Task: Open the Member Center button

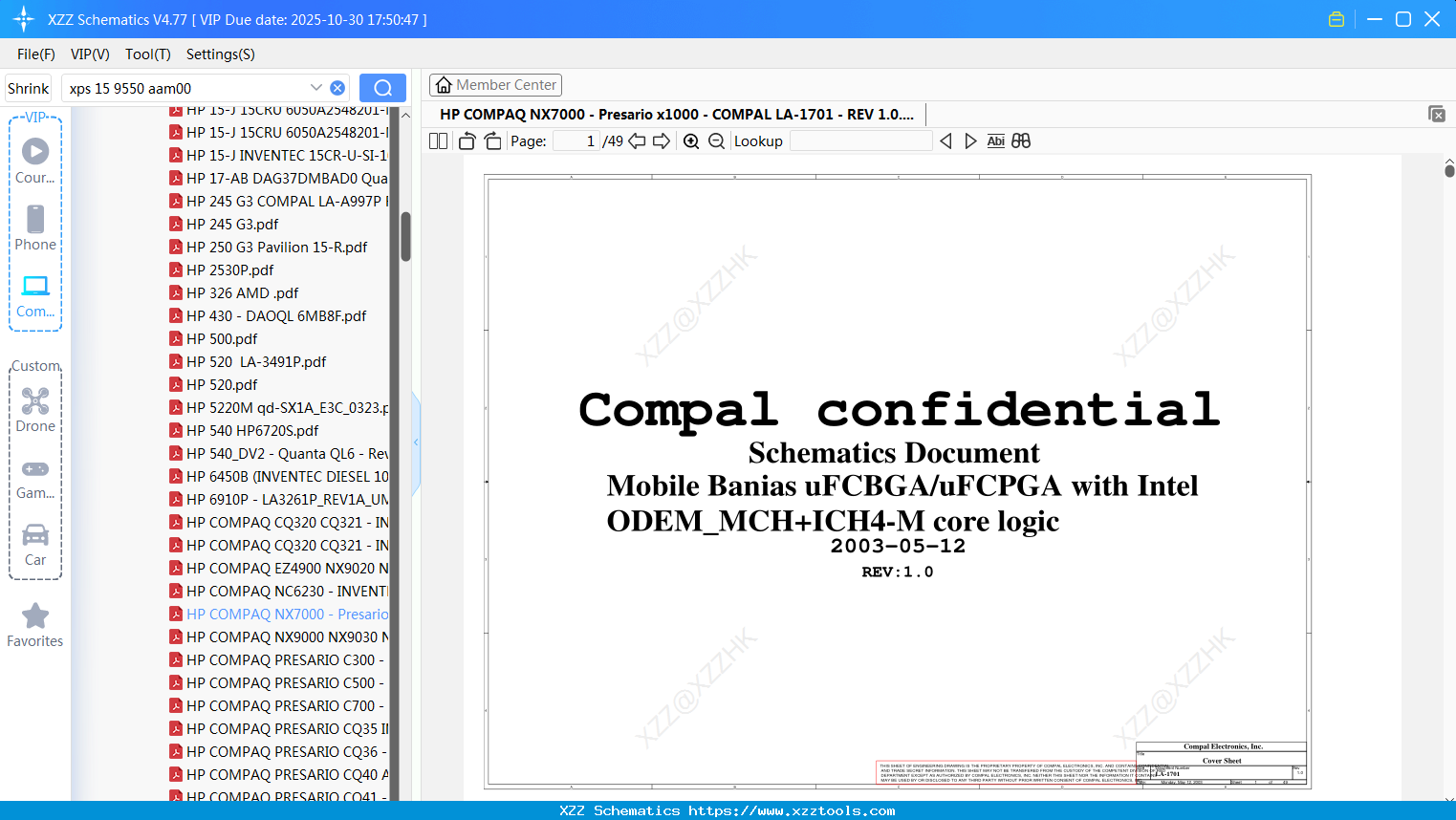Action: 495,85
